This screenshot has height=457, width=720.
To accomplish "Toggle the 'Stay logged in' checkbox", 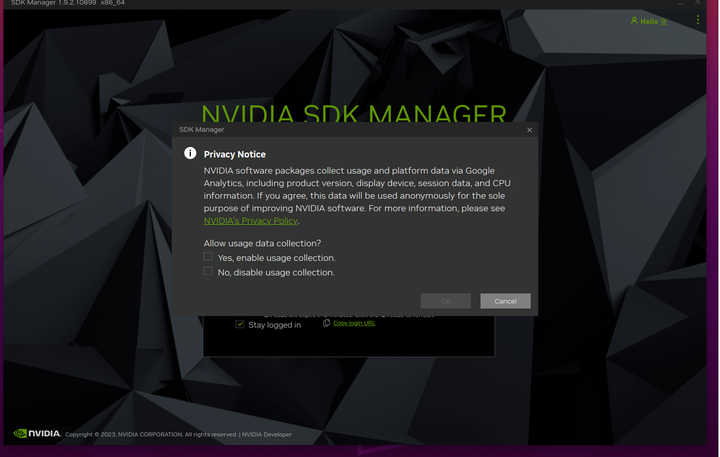I will pyautogui.click(x=240, y=324).
